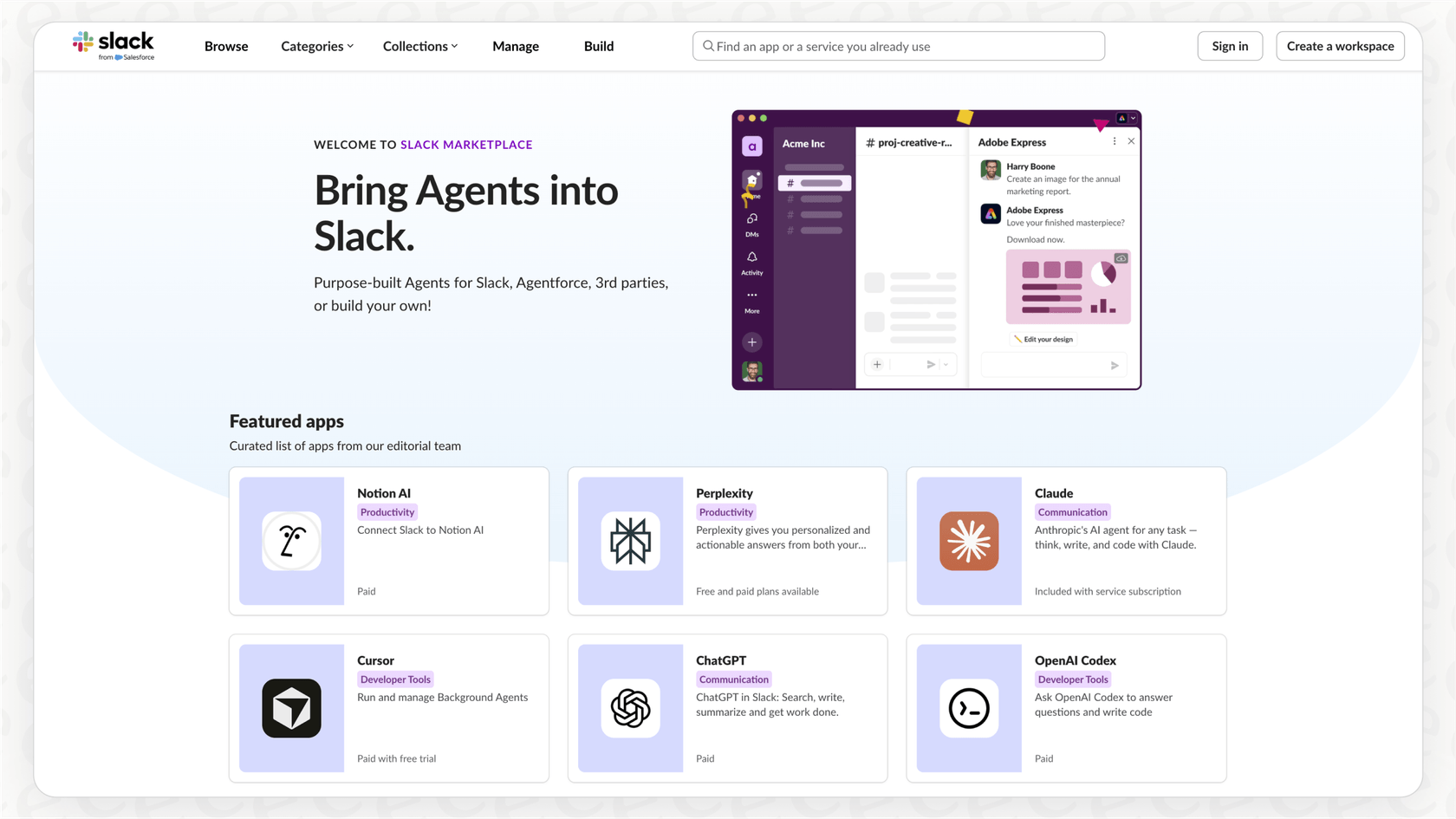Click the Create a workspace button

coord(1340,46)
